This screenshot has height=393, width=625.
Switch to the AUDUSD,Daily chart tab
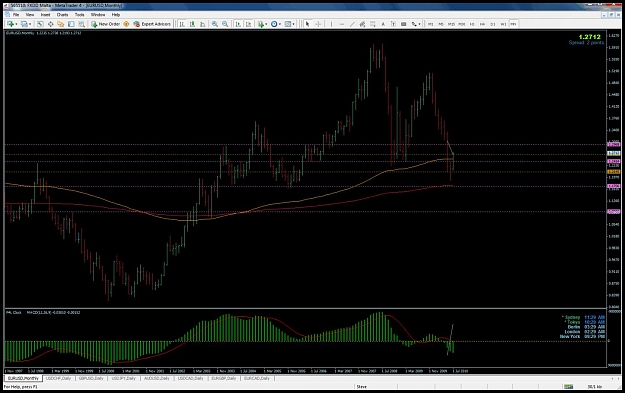point(157,378)
